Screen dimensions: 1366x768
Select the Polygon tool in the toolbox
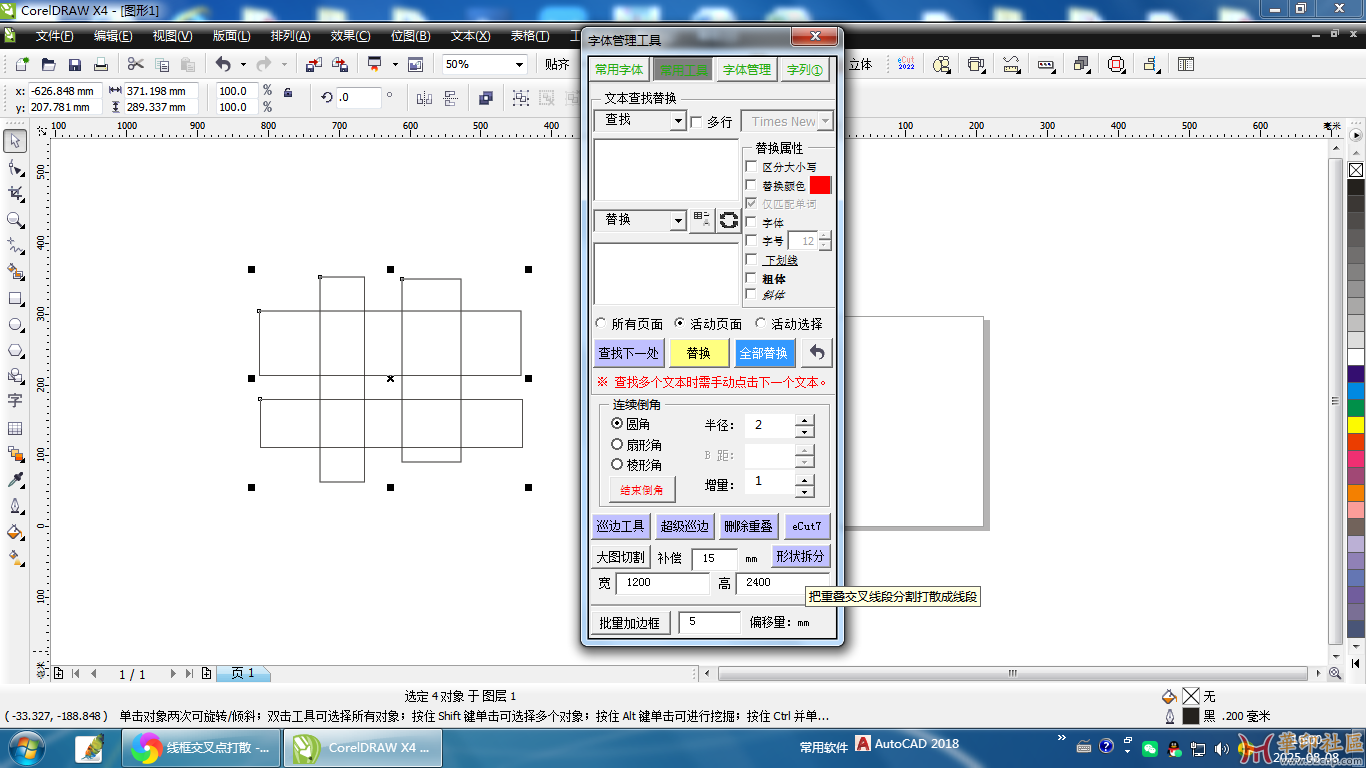[15, 350]
